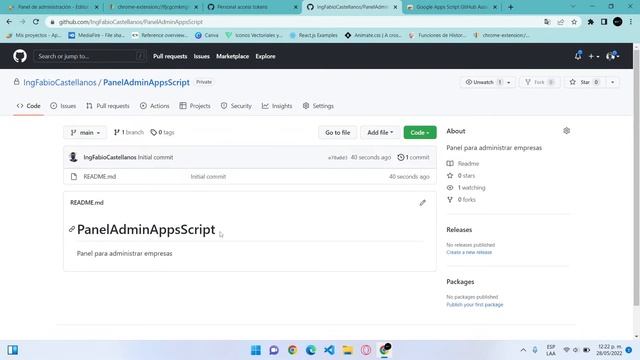
Task: Open the green Code dropdown
Action: [420, 132]
